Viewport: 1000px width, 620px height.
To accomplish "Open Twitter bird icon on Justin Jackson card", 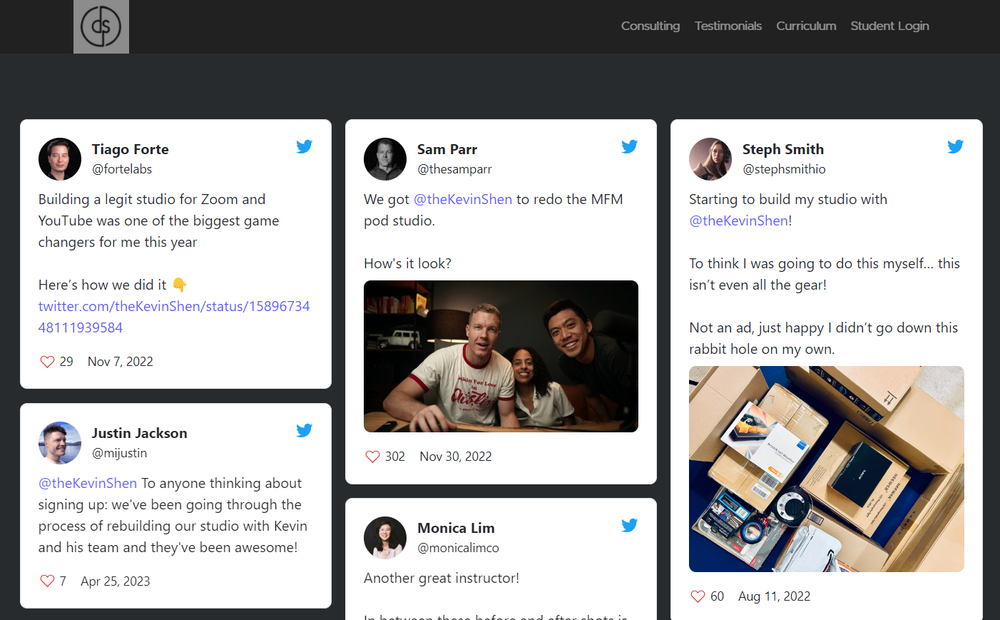I will [304, 431].
